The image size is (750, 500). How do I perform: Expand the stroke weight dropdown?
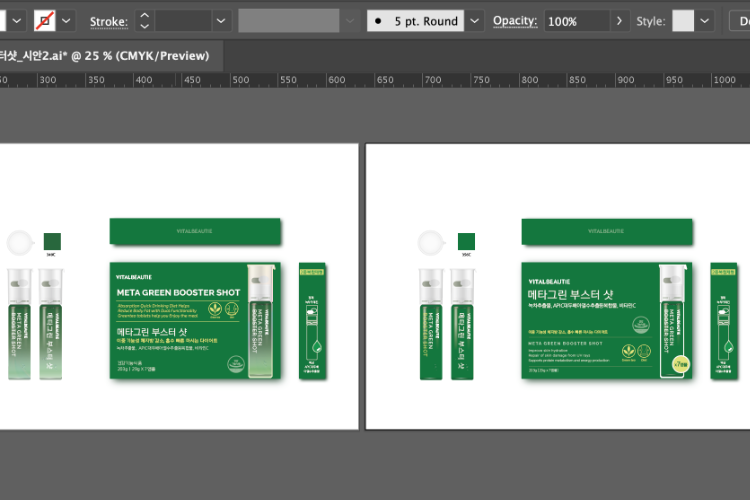click(x=221, y=21)
